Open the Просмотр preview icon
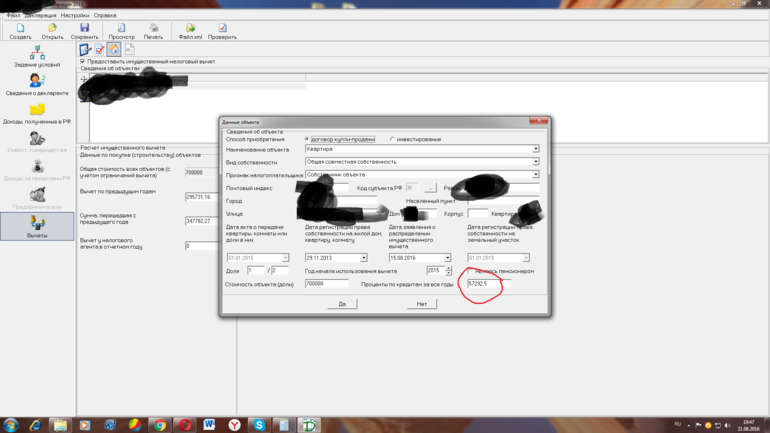 click(121, 30)
